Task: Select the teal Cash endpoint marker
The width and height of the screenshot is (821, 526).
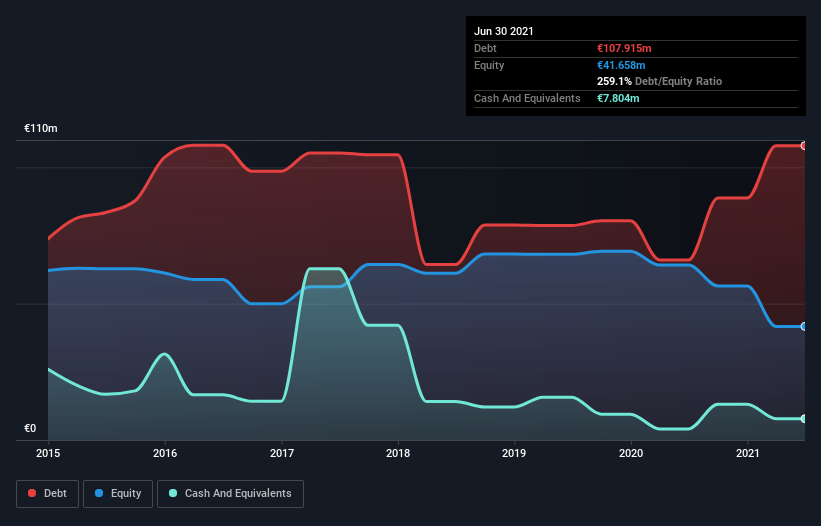Action: pos(804,419)
